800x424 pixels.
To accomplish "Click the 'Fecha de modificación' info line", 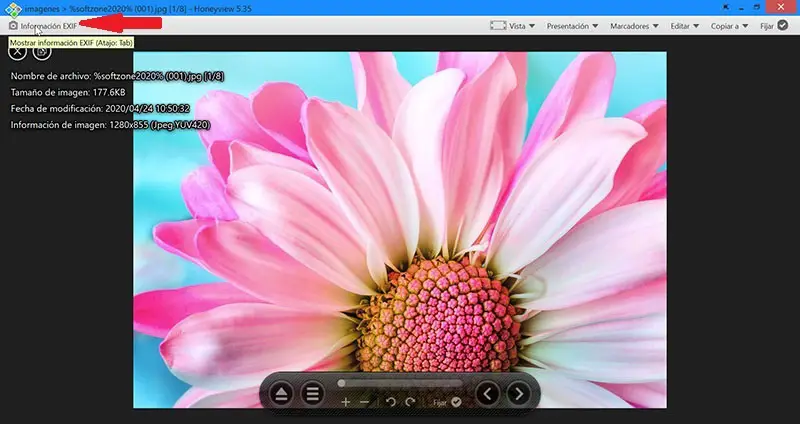I will tap(100, 109).
